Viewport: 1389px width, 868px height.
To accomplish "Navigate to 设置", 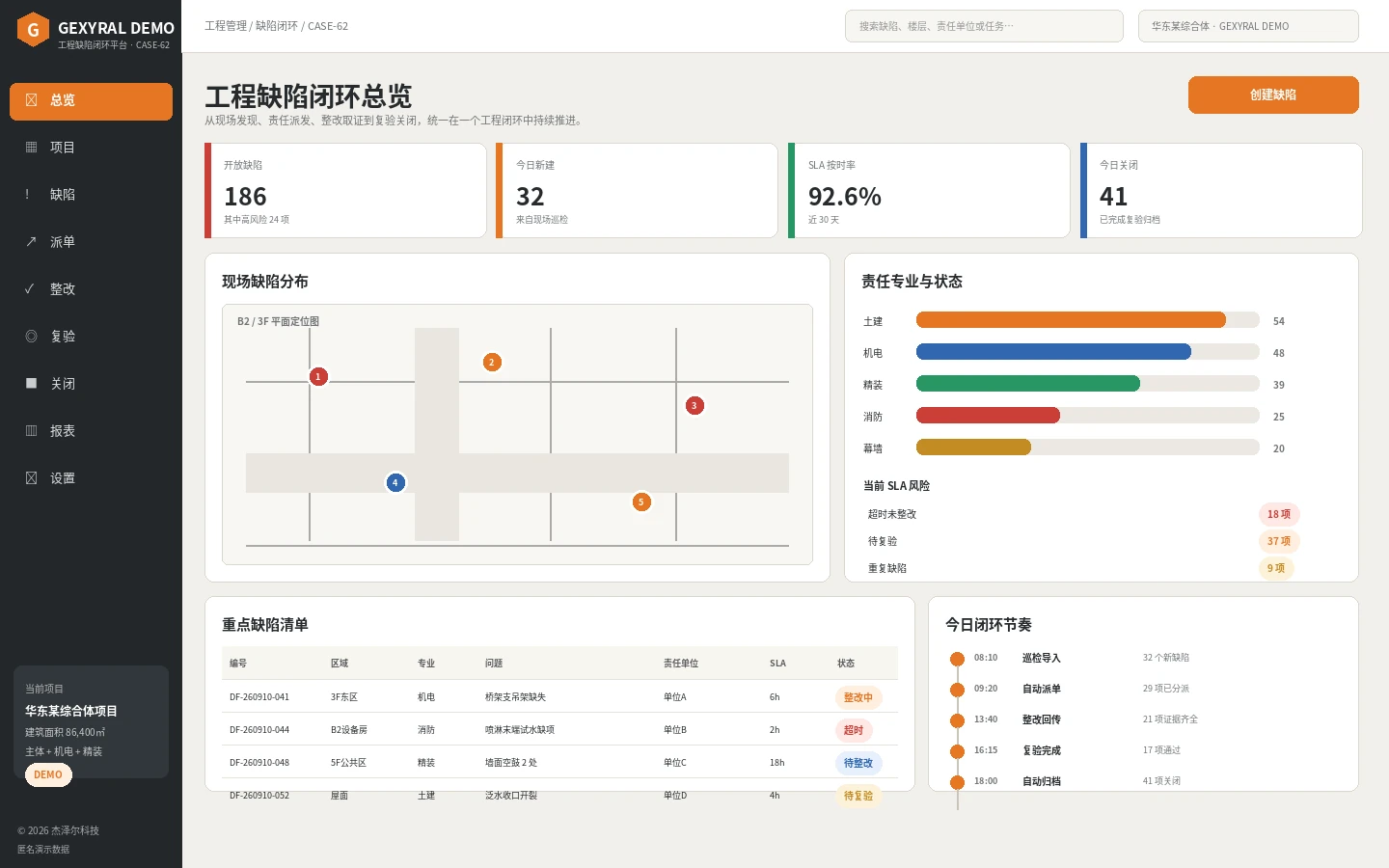I will (91, 478).
